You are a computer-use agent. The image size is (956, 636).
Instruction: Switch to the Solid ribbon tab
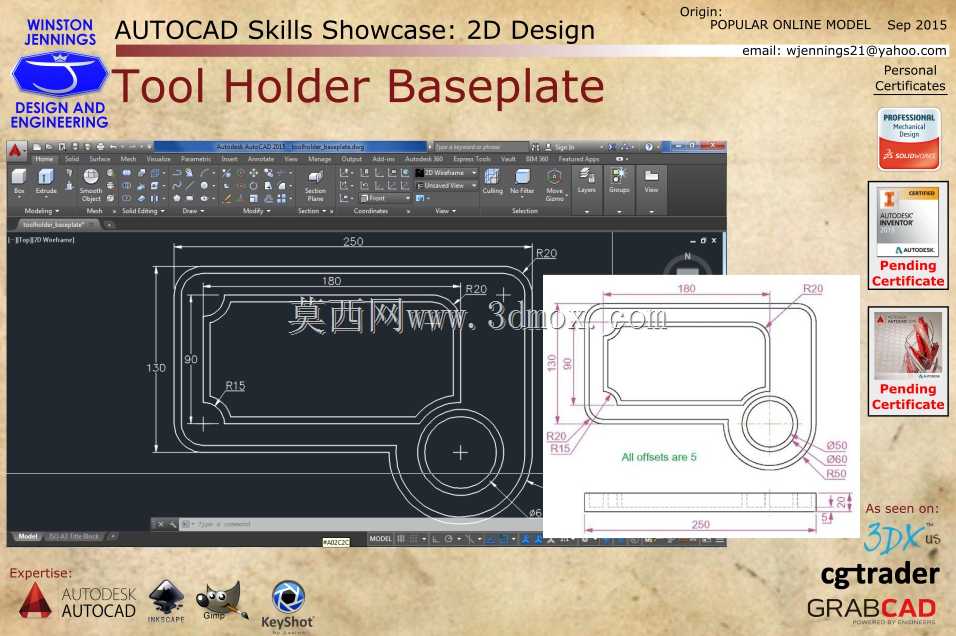(x=72, y=159)
